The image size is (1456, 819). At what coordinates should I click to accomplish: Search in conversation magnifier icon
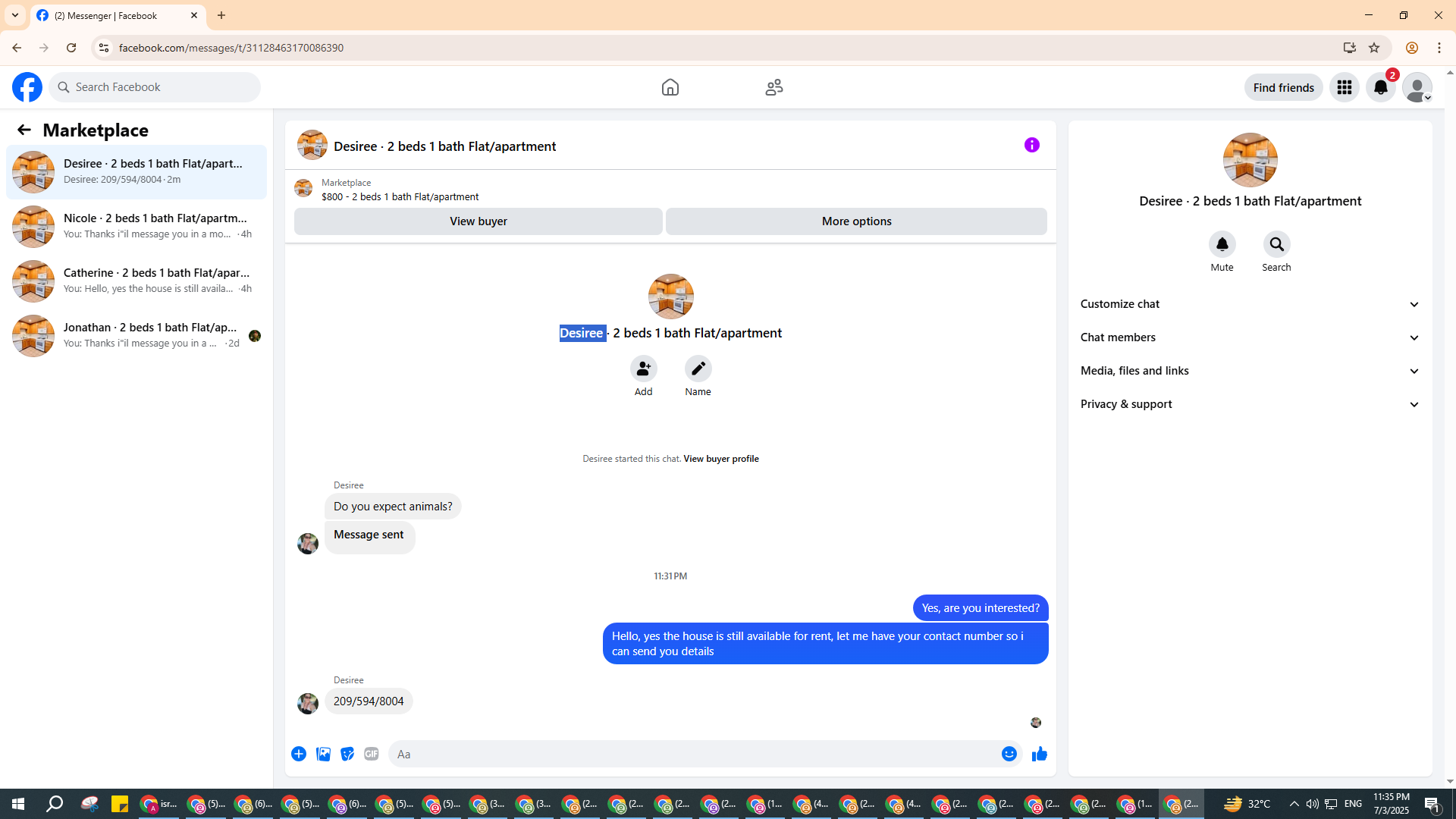[x=1276, y=244]
